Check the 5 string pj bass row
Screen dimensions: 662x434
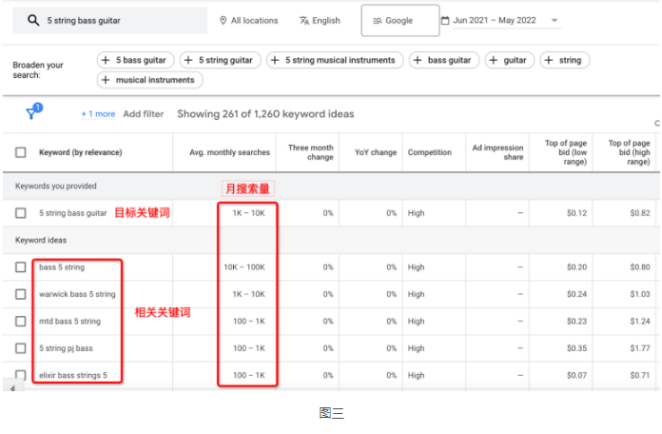pyautogui.click(x=21, y=348)
